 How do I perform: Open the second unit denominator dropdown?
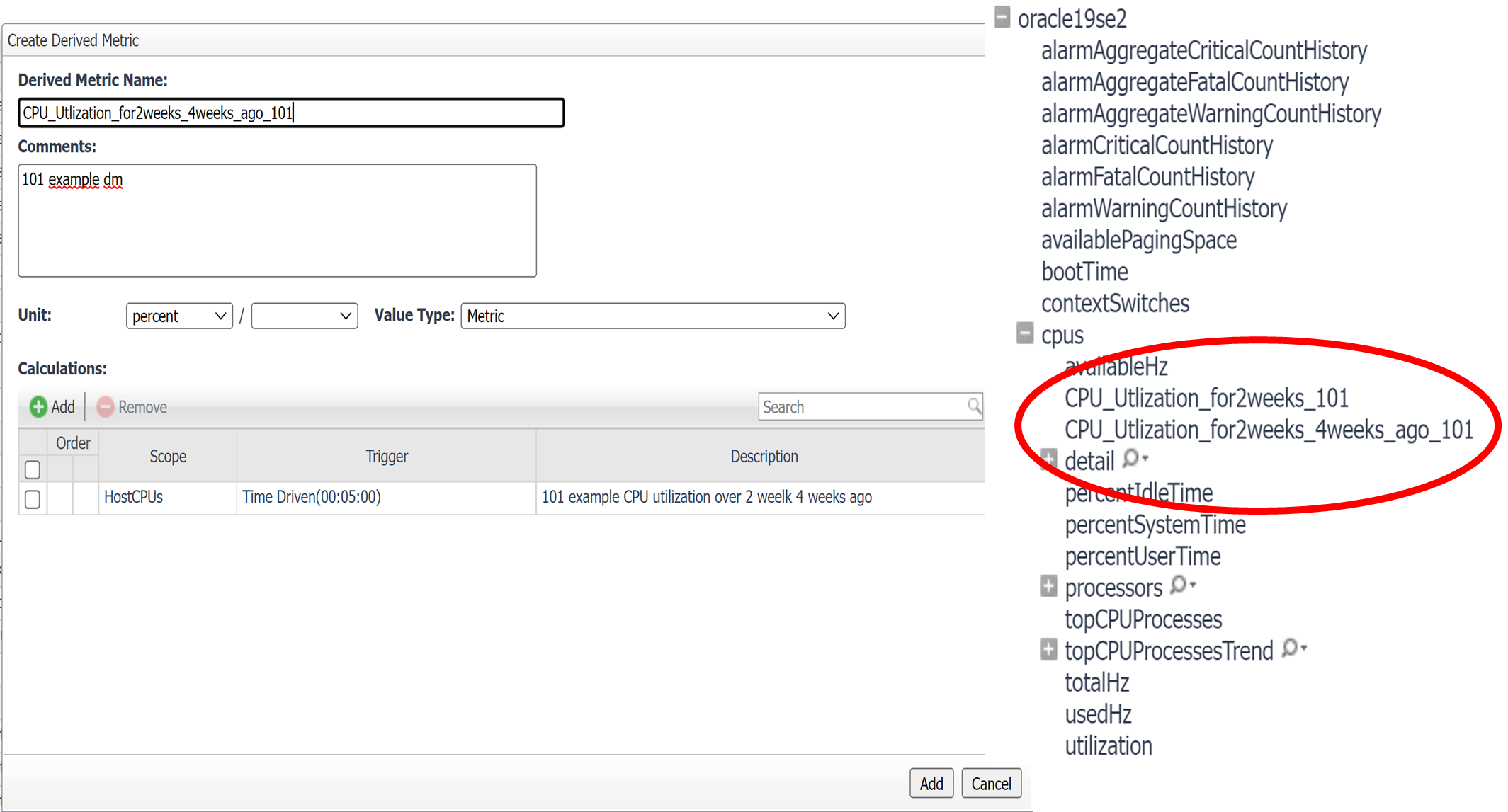304,316
